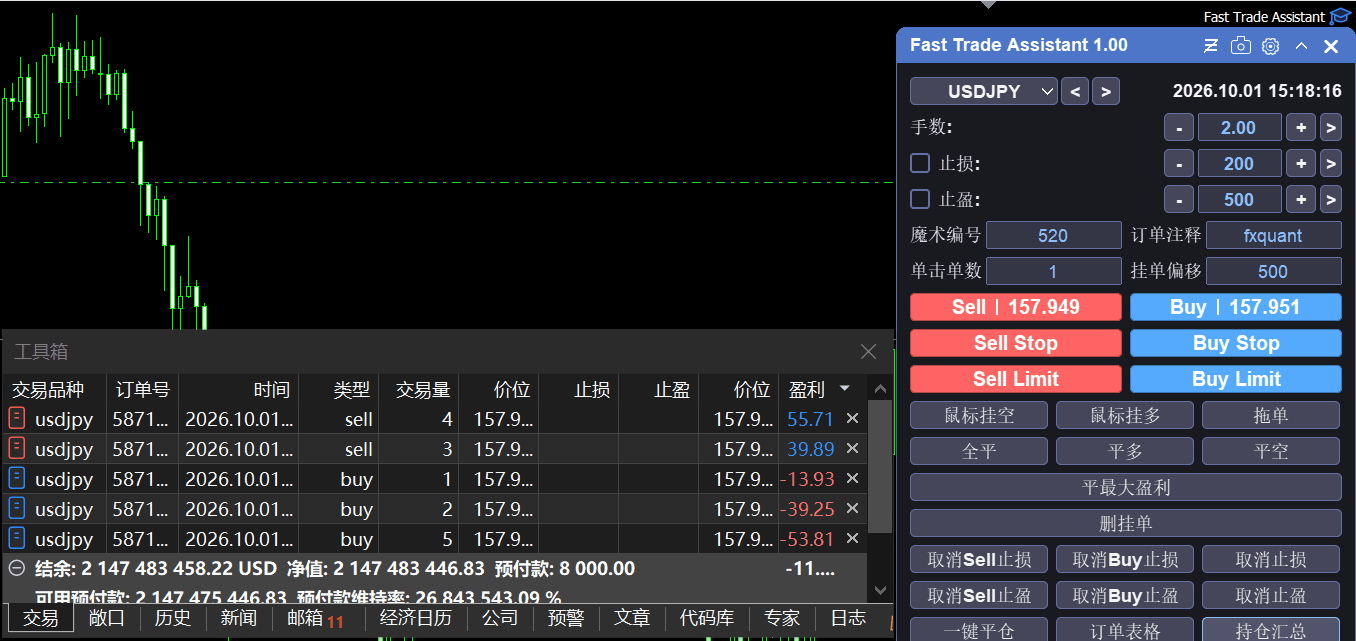Close the -53.81 buy order
Screen dimensions: 1356x641
852,539
